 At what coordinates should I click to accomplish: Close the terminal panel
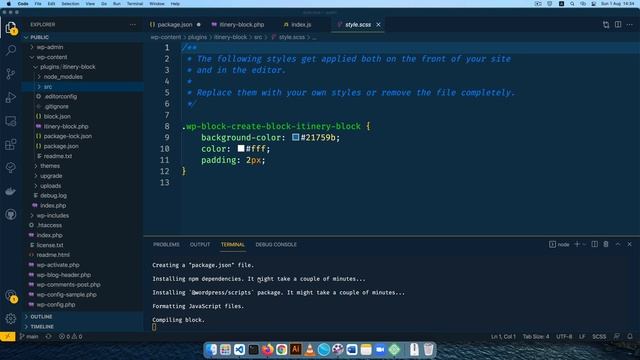point(629,244)
